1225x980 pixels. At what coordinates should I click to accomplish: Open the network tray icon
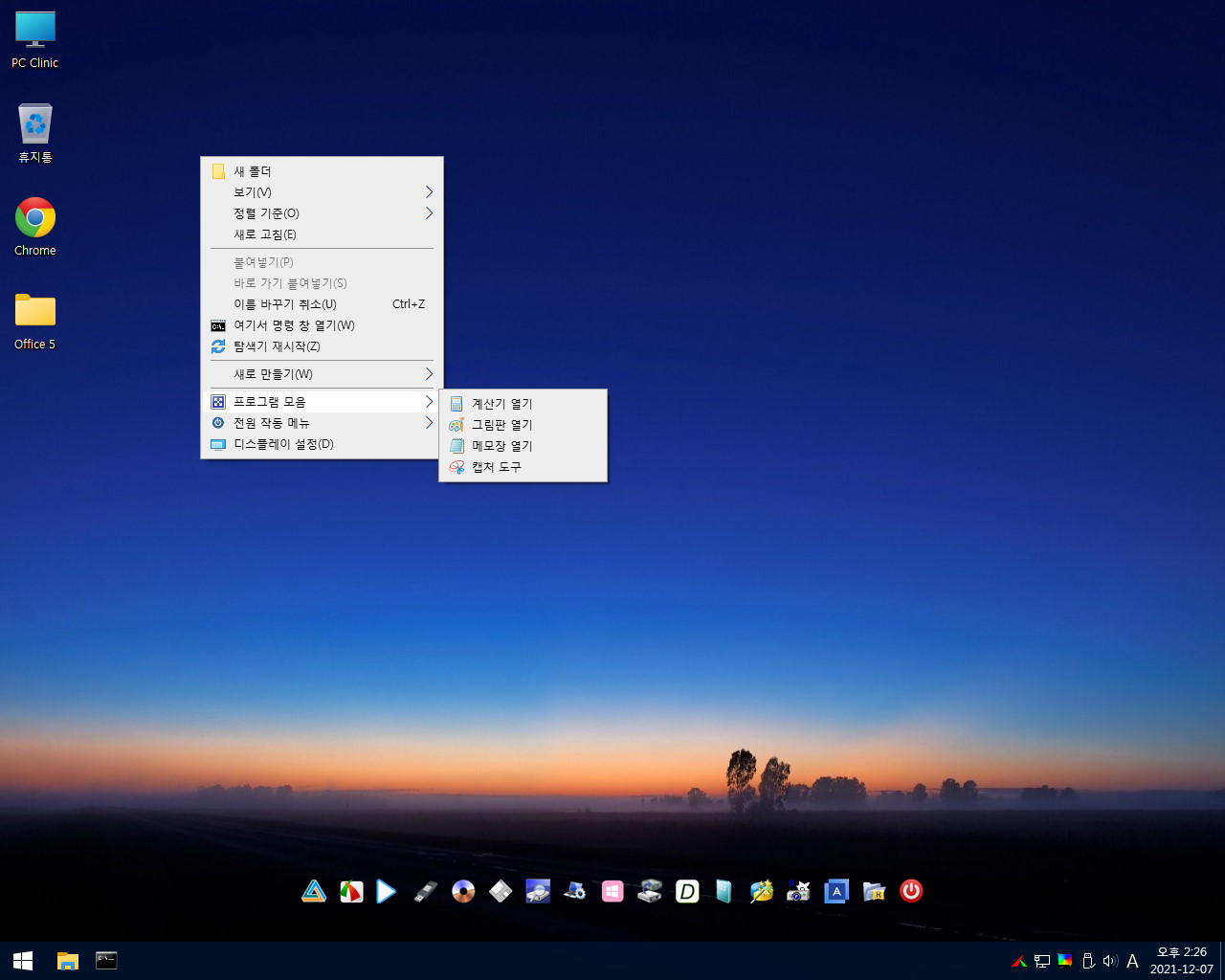pyautogui.click(x=1042, y=961)
